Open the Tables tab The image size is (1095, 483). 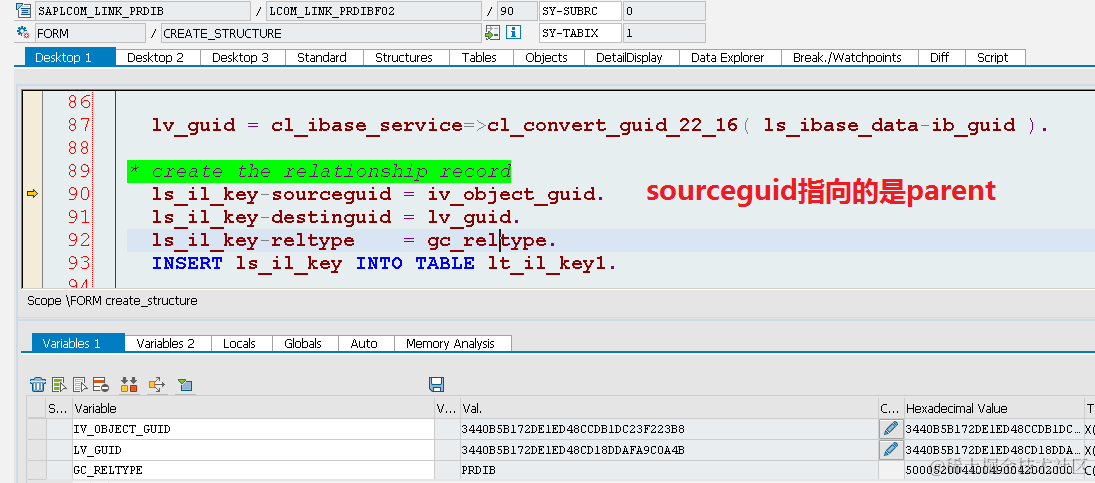479,57
